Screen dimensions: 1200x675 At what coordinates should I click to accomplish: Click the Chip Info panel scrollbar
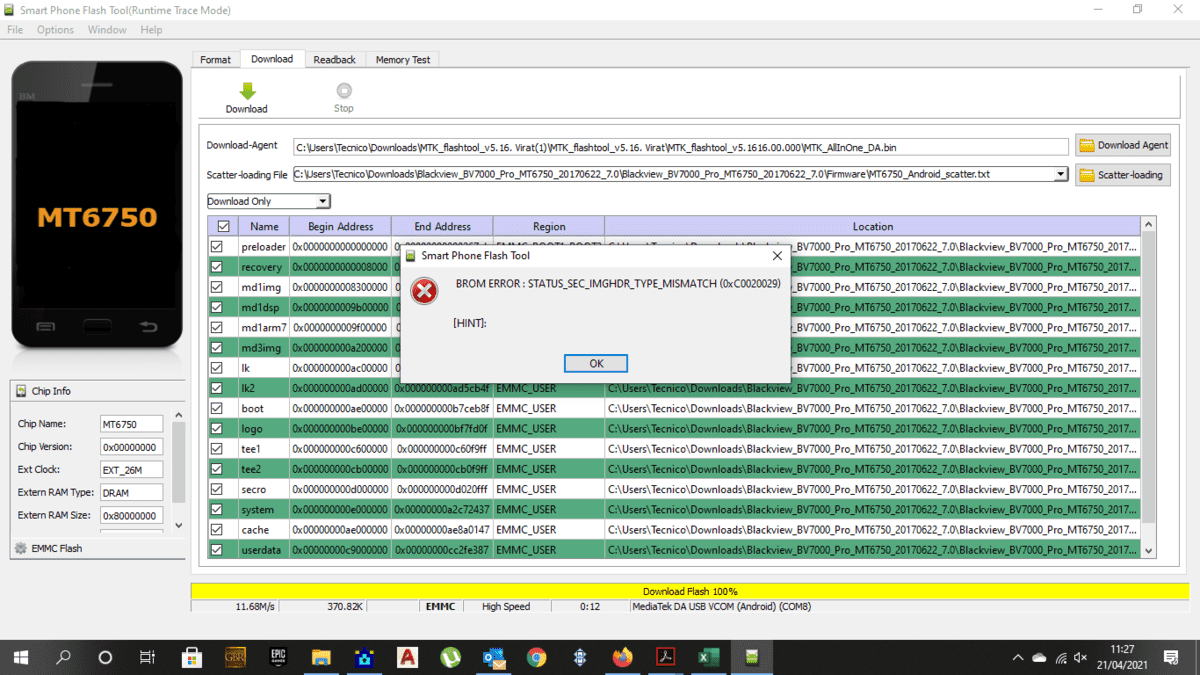(x=179, y=470)
